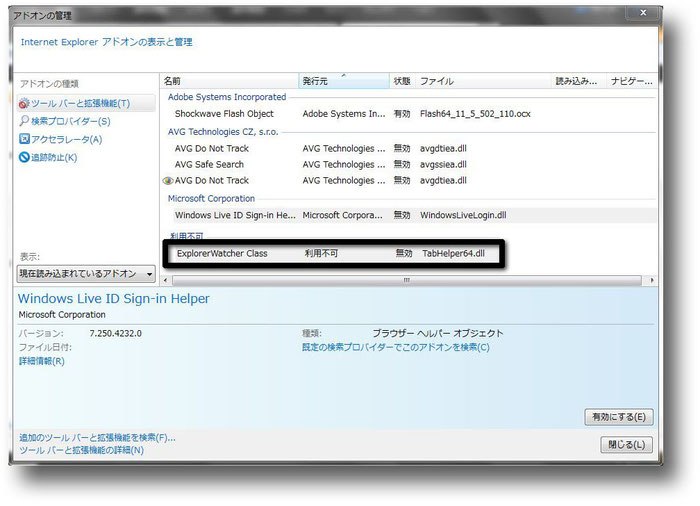Click the tracking protection blocked icon
Viewport: 700px width, 506px height.
(24, 157)
